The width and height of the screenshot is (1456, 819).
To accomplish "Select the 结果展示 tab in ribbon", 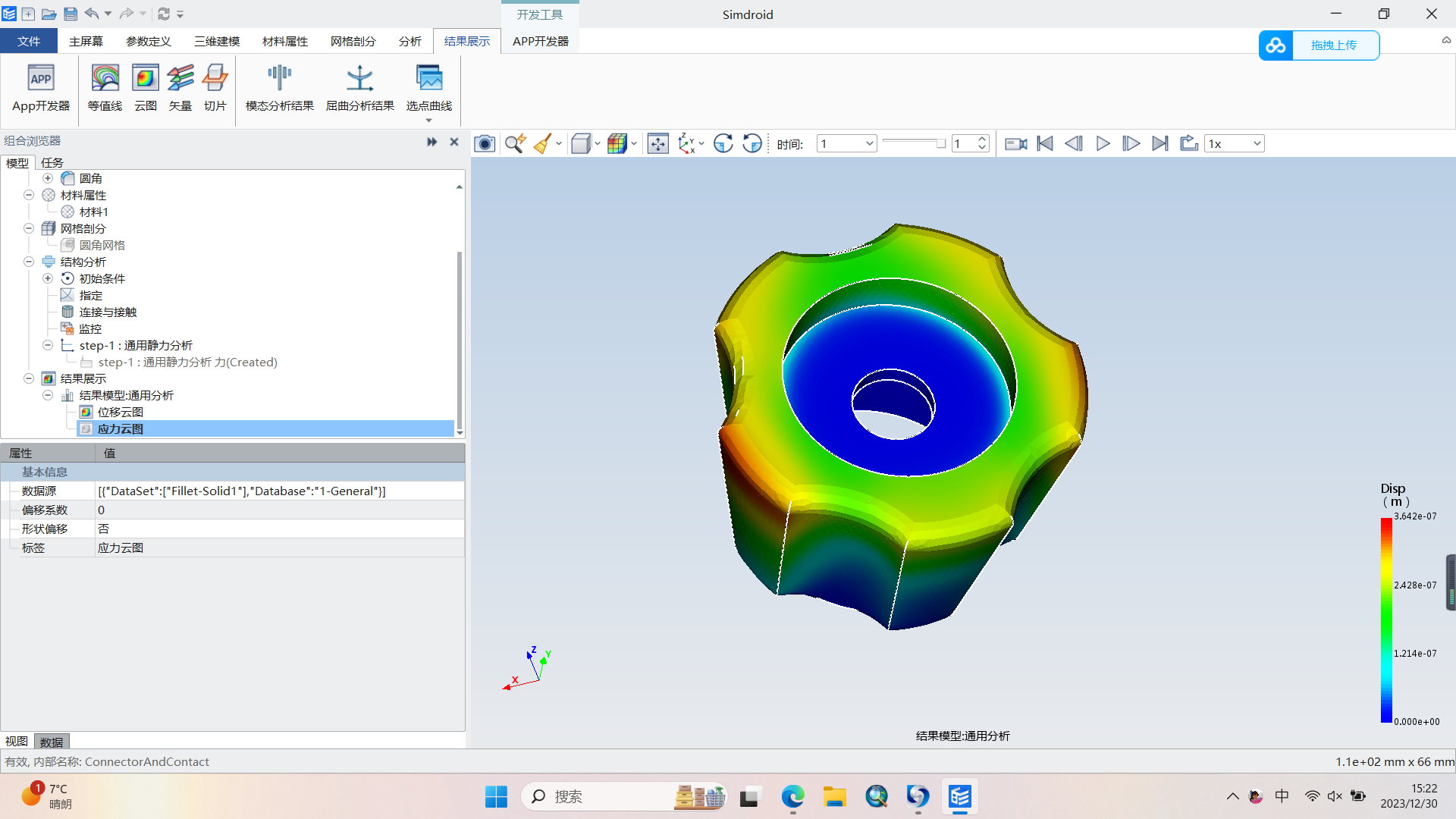I will click(x=466, y=41).
